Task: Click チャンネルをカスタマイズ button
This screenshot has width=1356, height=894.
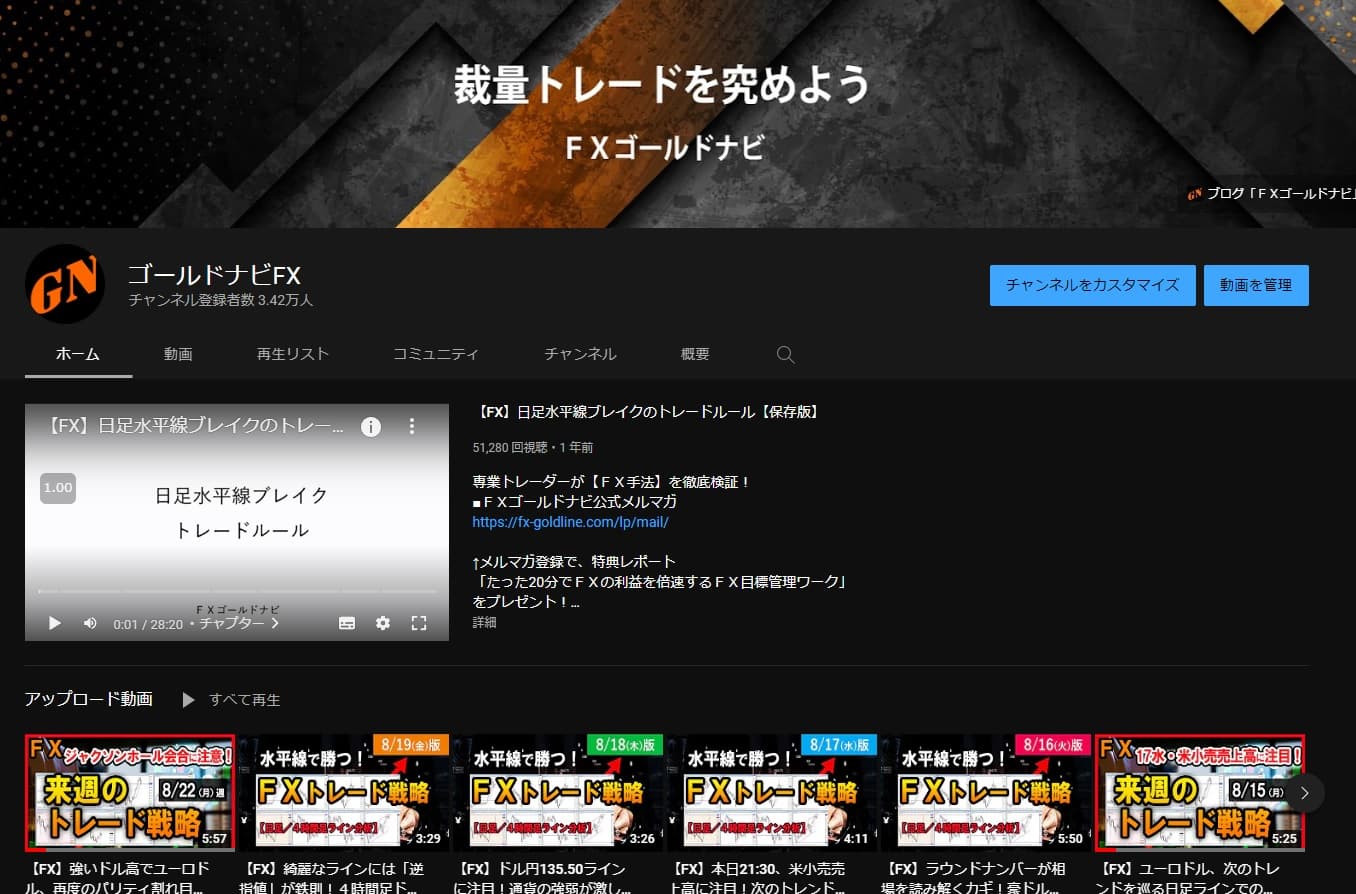Action: click(x=1092, y=285)
